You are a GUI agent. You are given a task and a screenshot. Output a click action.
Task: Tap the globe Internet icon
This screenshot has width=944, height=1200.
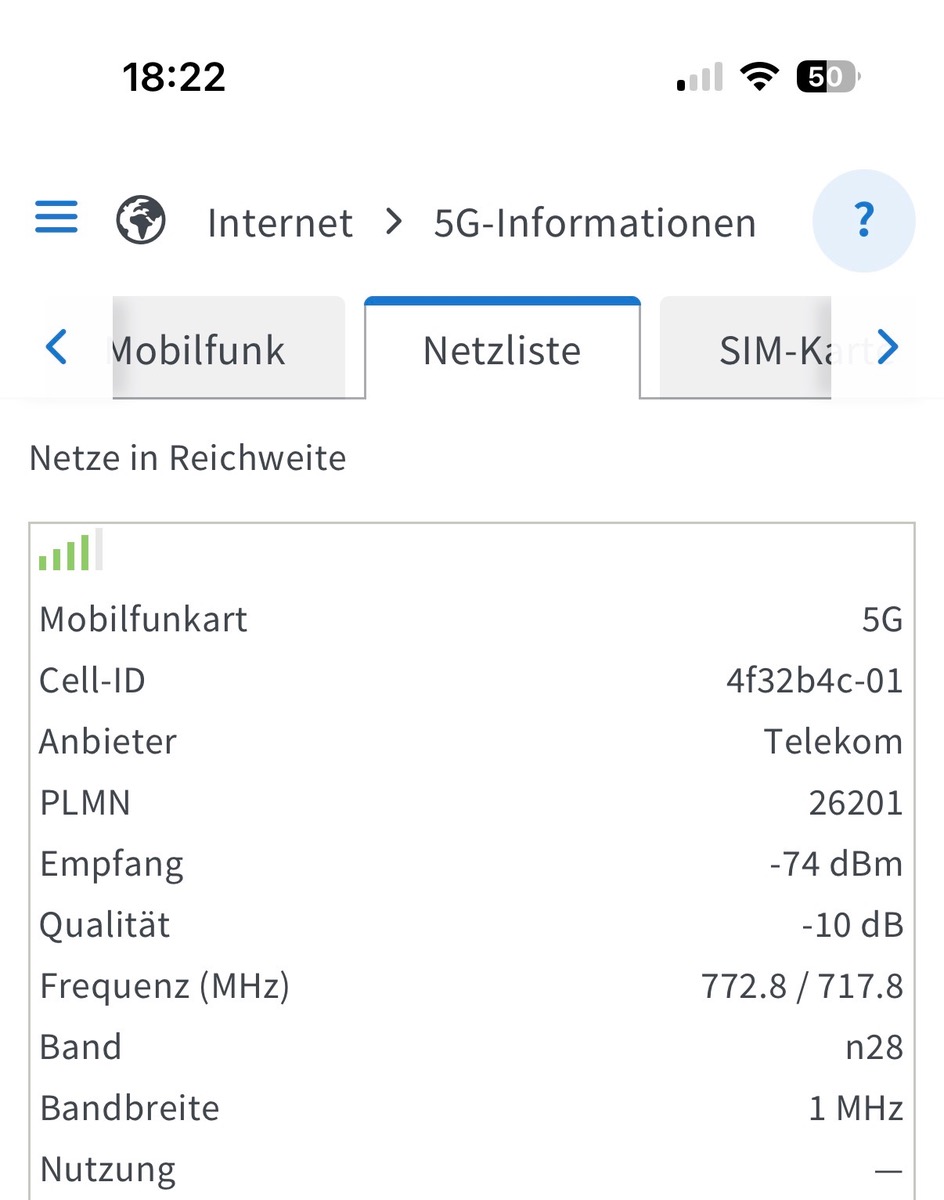click(x=141, y=220)
